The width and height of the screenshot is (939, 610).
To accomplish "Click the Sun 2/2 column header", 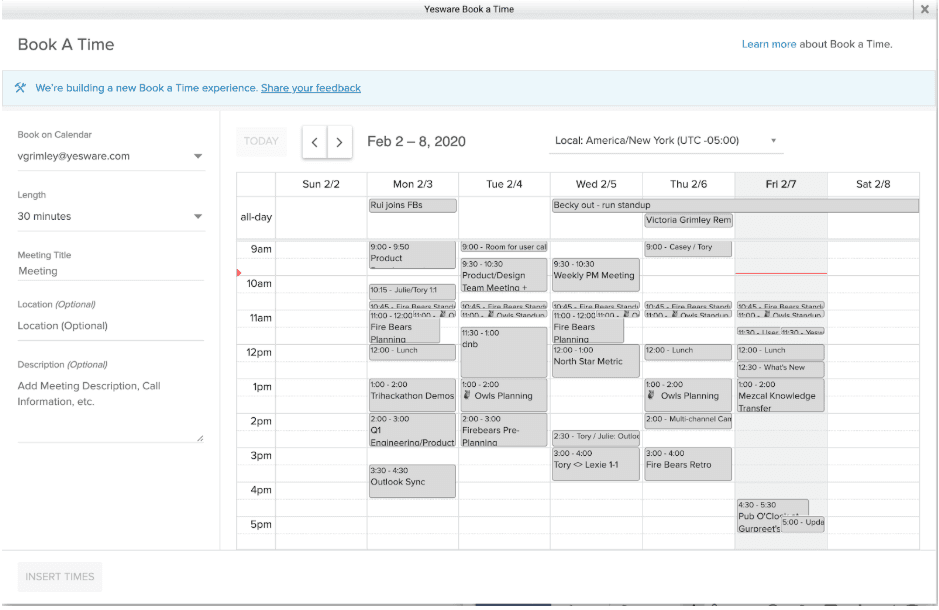I will pos(321,184).
